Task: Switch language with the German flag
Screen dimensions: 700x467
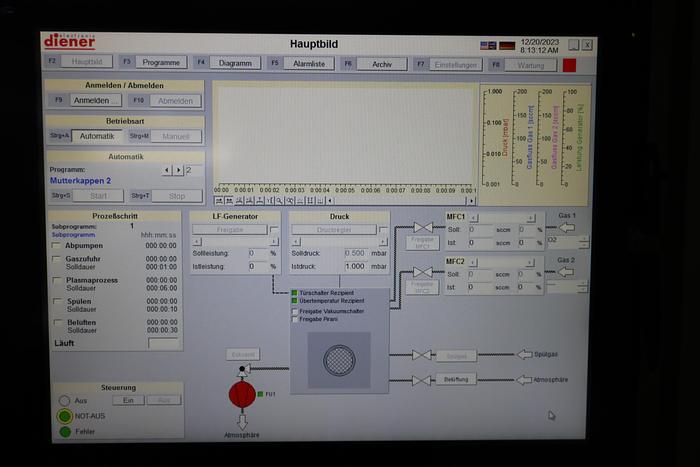Action: coord(507,45)
